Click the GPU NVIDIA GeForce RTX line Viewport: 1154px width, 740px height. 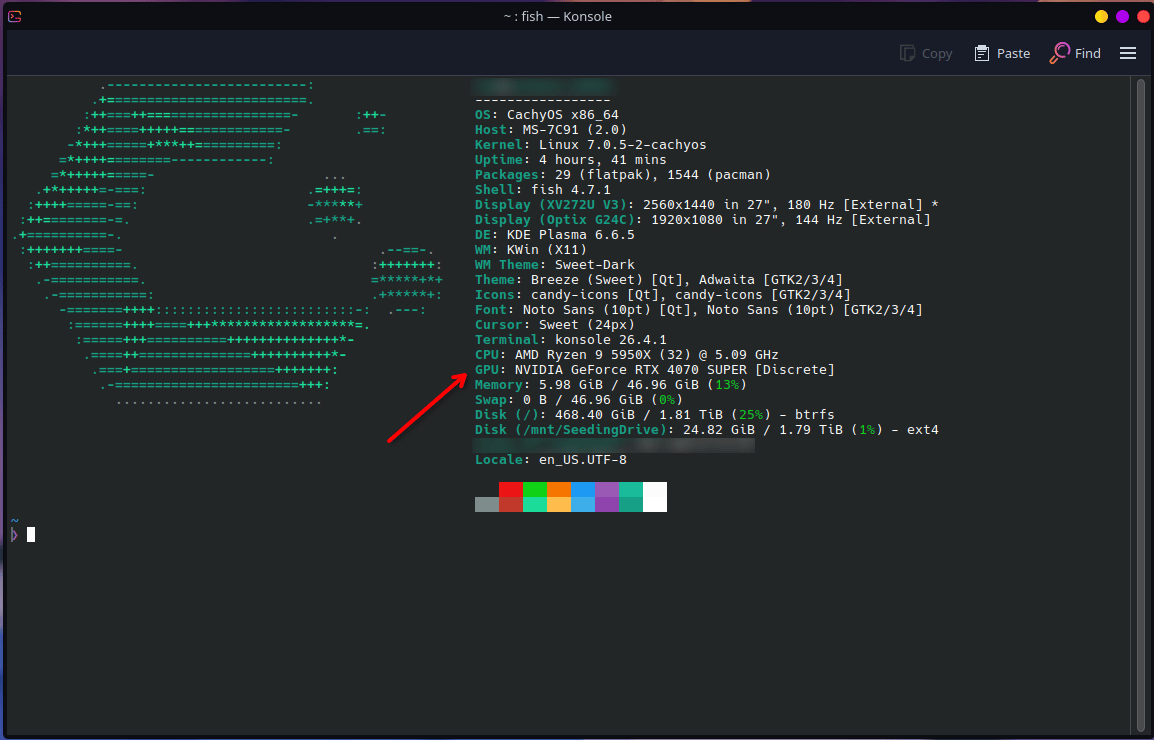[x=655, y=370]
